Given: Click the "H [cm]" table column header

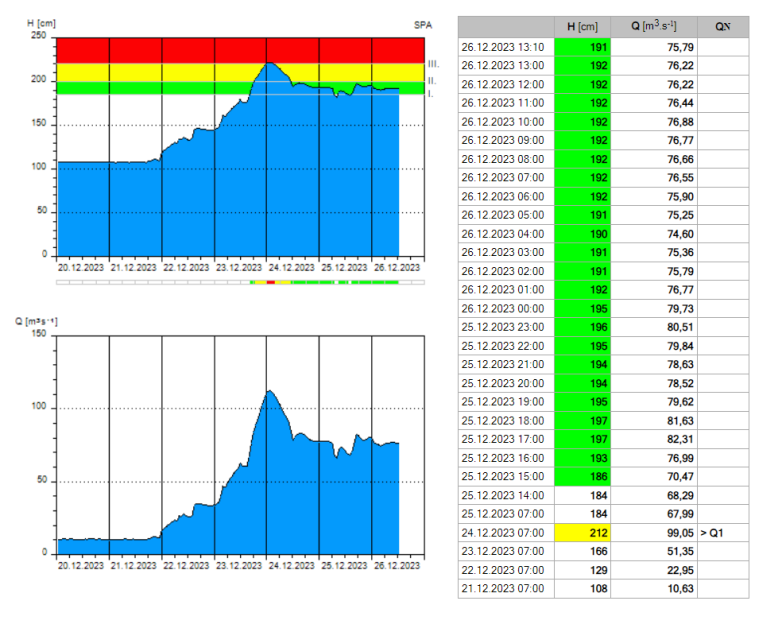Looking at the screenshot, I should (582, 27).
